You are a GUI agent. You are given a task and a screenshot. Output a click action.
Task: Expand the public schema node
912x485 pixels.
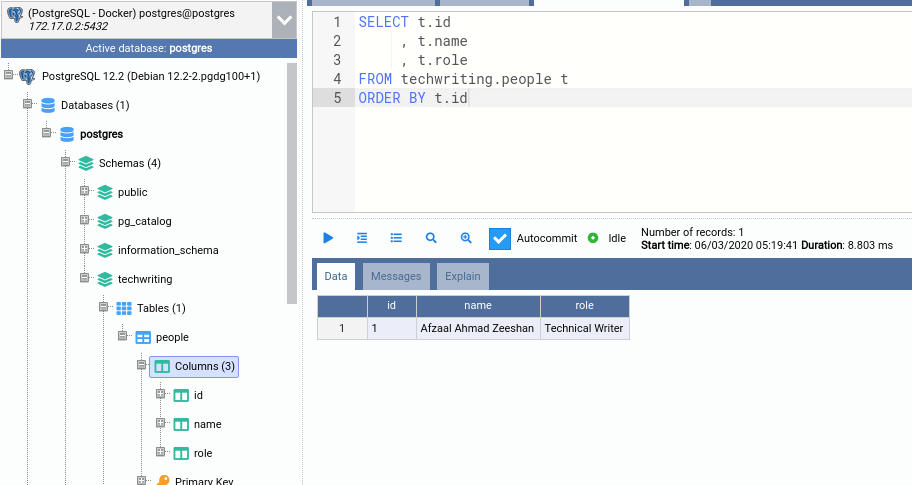click(85, 192)
